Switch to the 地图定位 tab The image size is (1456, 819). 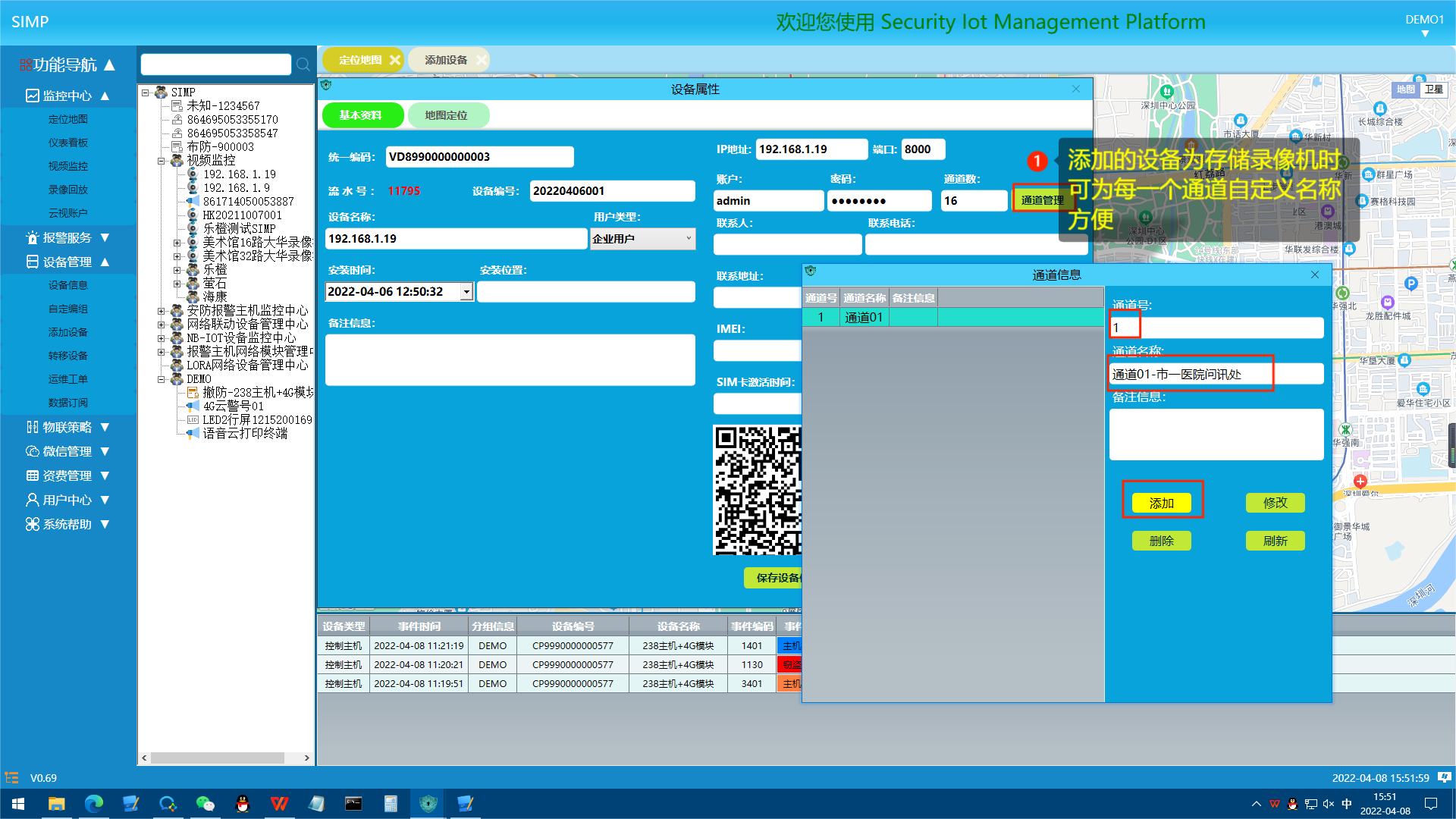(x=446, y=115)
